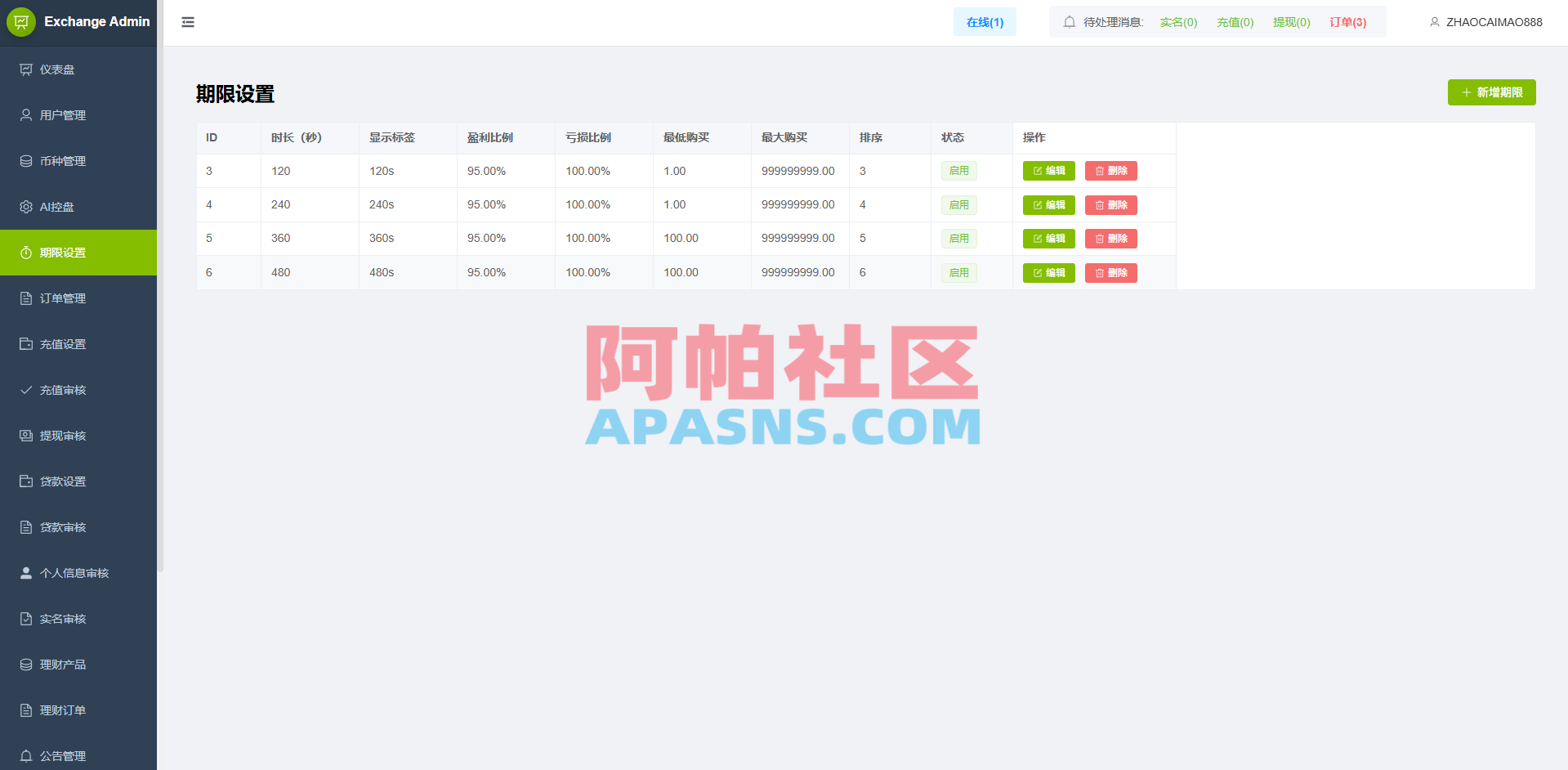The height and width of the screenshot is (770, 1568).
Task: Open the 提现(0) pending link
Action: pyautogui.click(x=1291, y=22)
